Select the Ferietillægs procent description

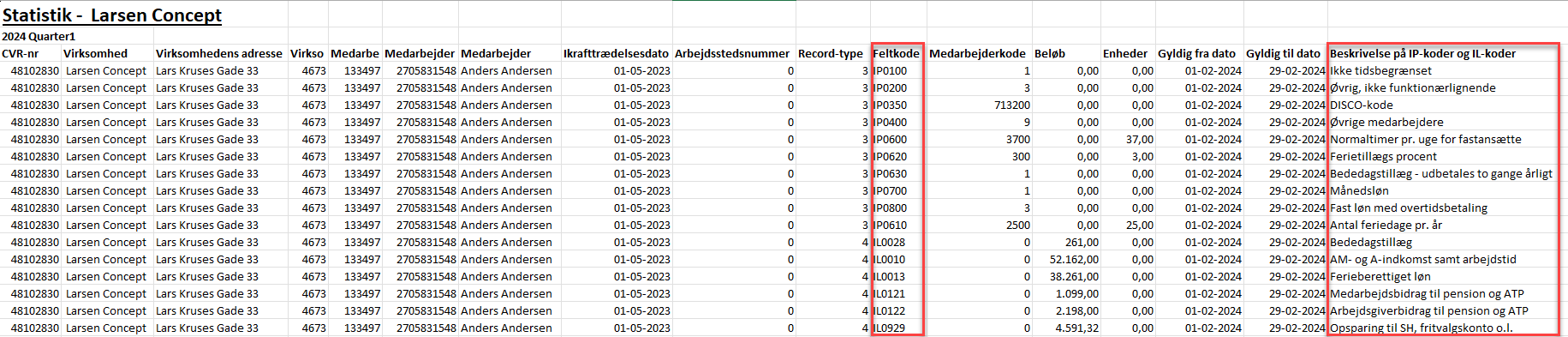click(x=1383, y=156)
